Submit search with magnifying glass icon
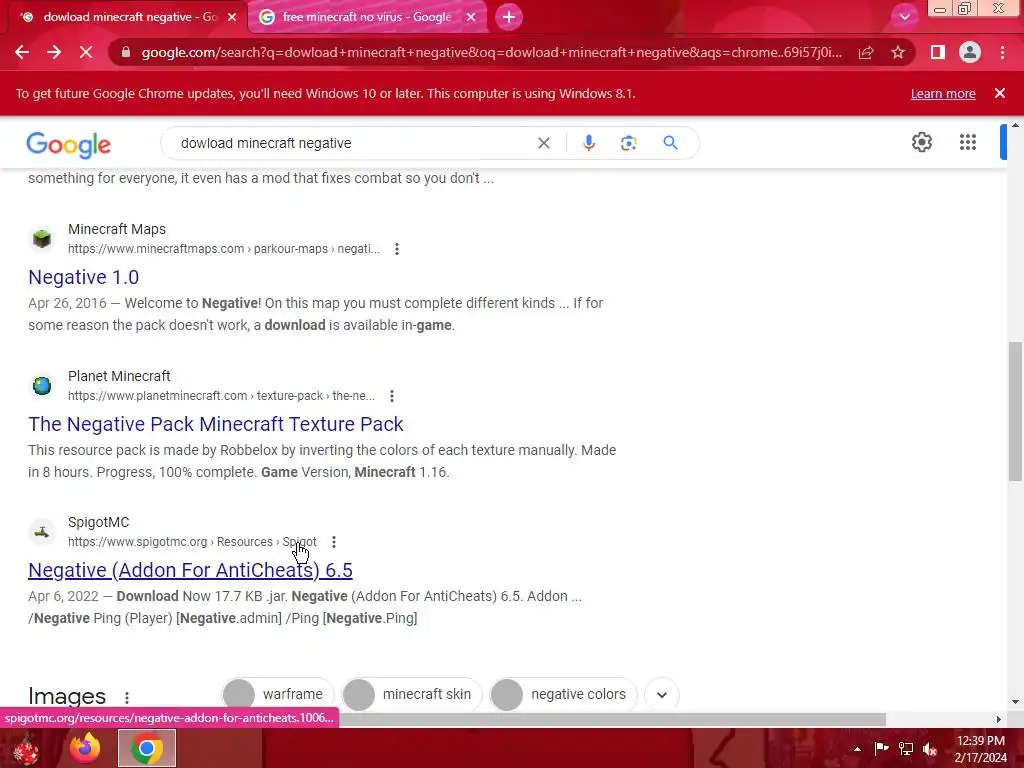Viewport: 1024px width, 768px height. click(x=670, y=143)
